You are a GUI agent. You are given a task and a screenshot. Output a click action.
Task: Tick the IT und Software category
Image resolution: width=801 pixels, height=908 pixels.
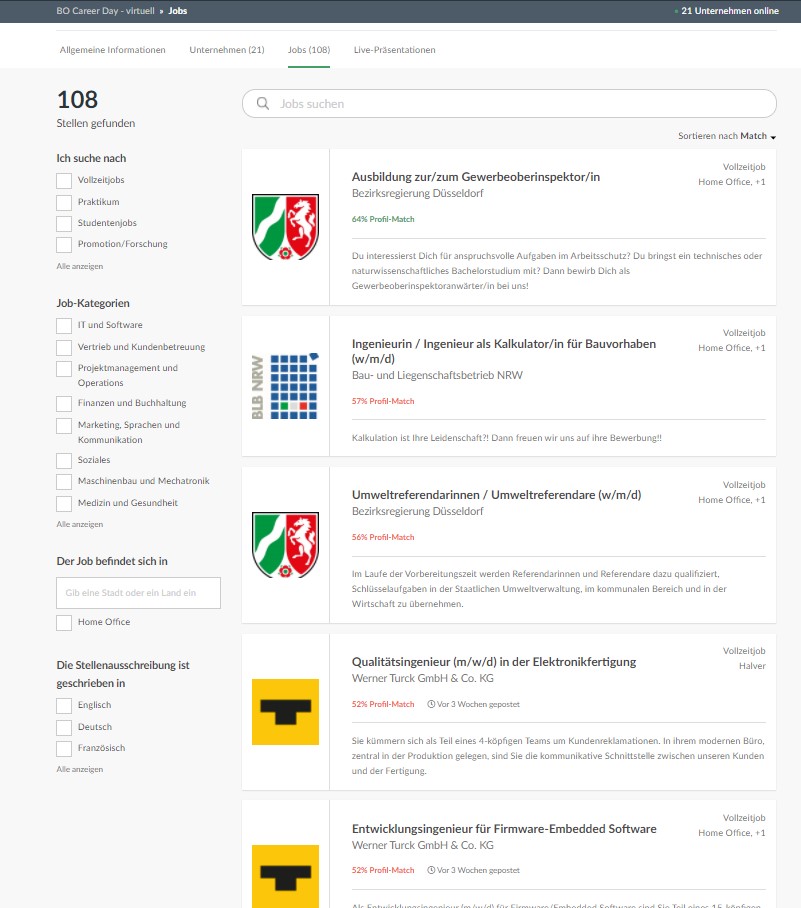coord(64,325)
